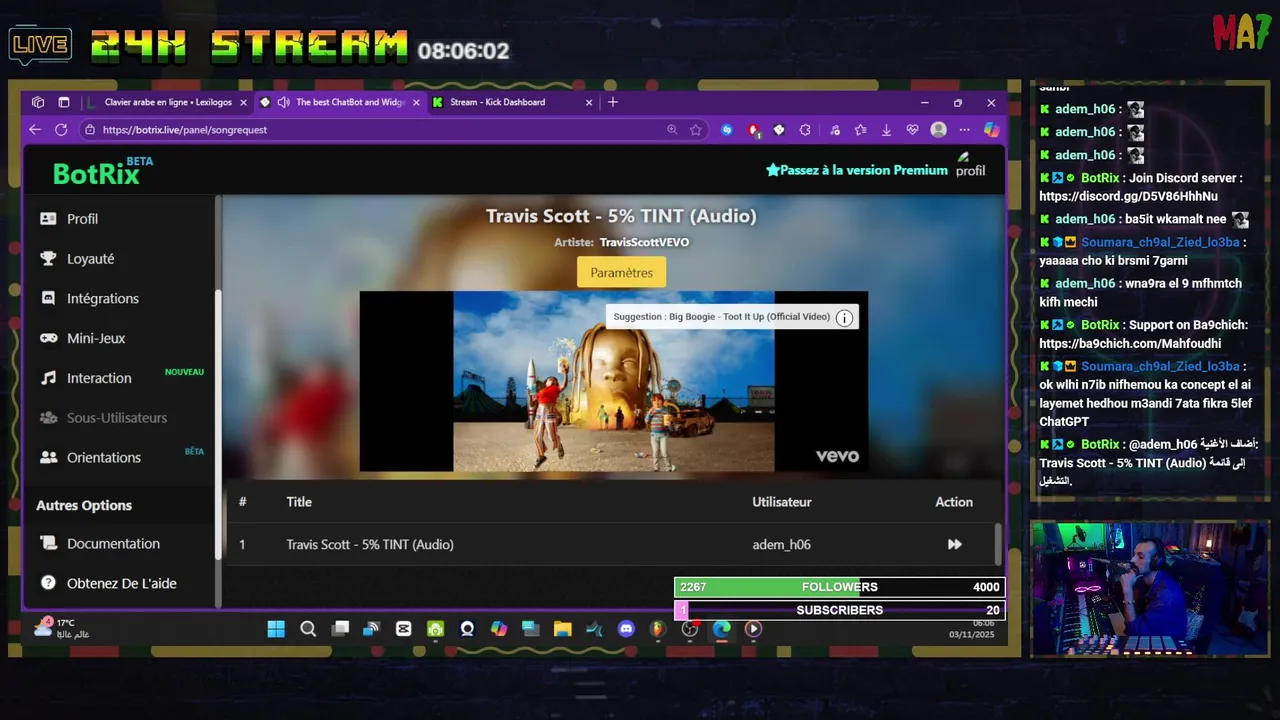1280x720 pixels.
Task: Click the Big Boogie suggestion card
Action: (731, 317)
